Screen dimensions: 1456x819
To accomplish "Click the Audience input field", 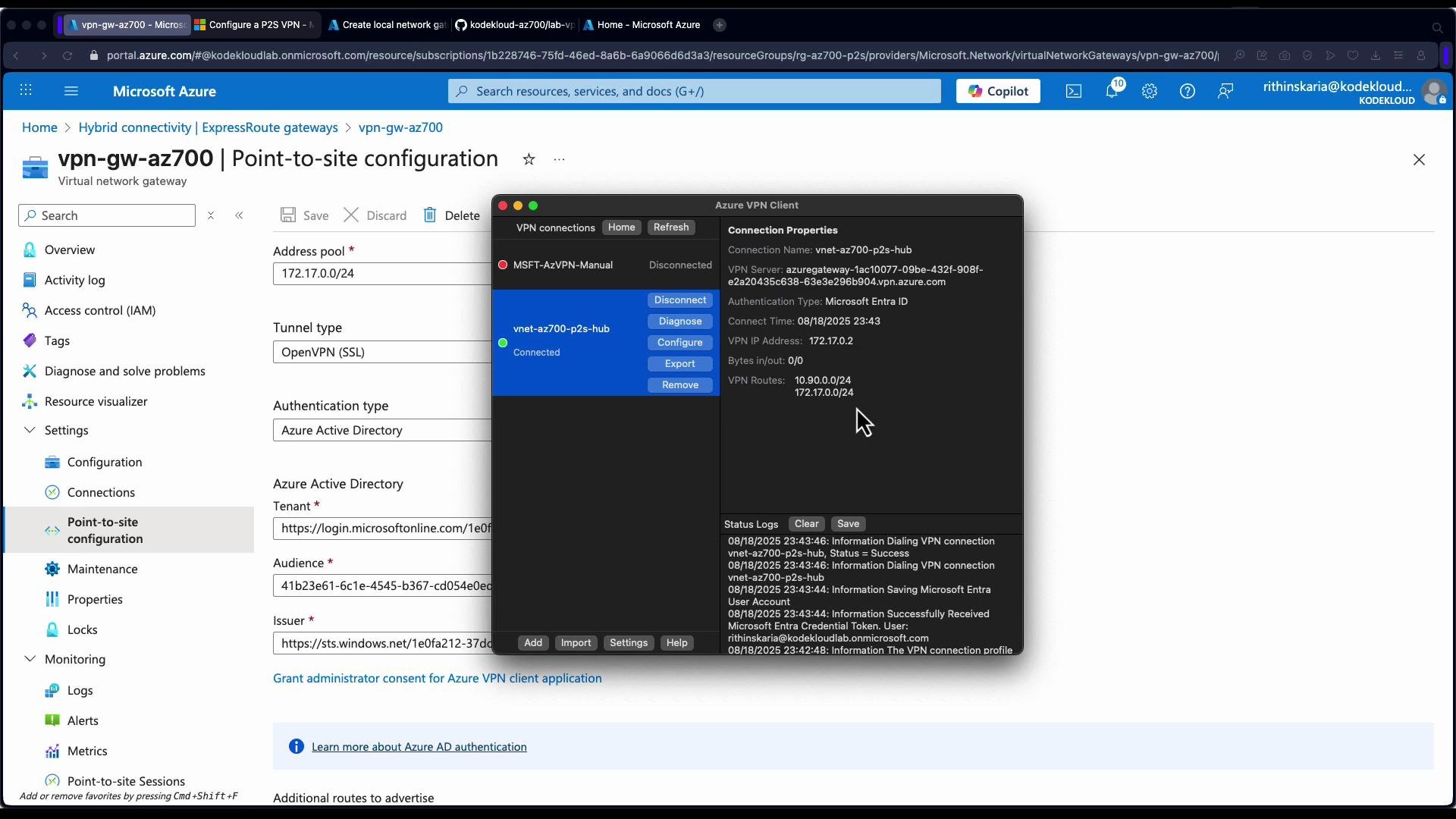I will pyautogui.click(x=382, y=585).
